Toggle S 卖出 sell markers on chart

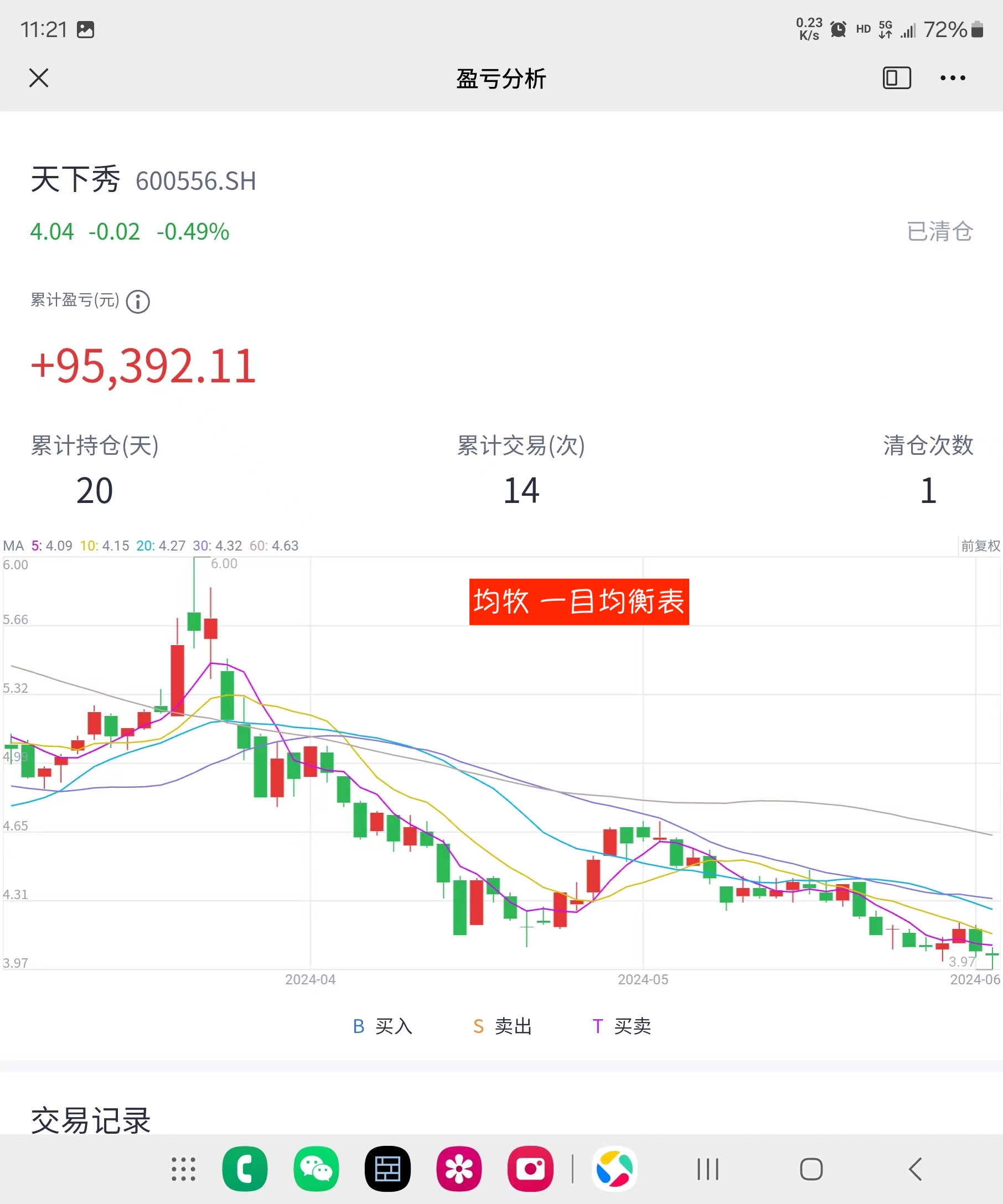click(503, 1026)
